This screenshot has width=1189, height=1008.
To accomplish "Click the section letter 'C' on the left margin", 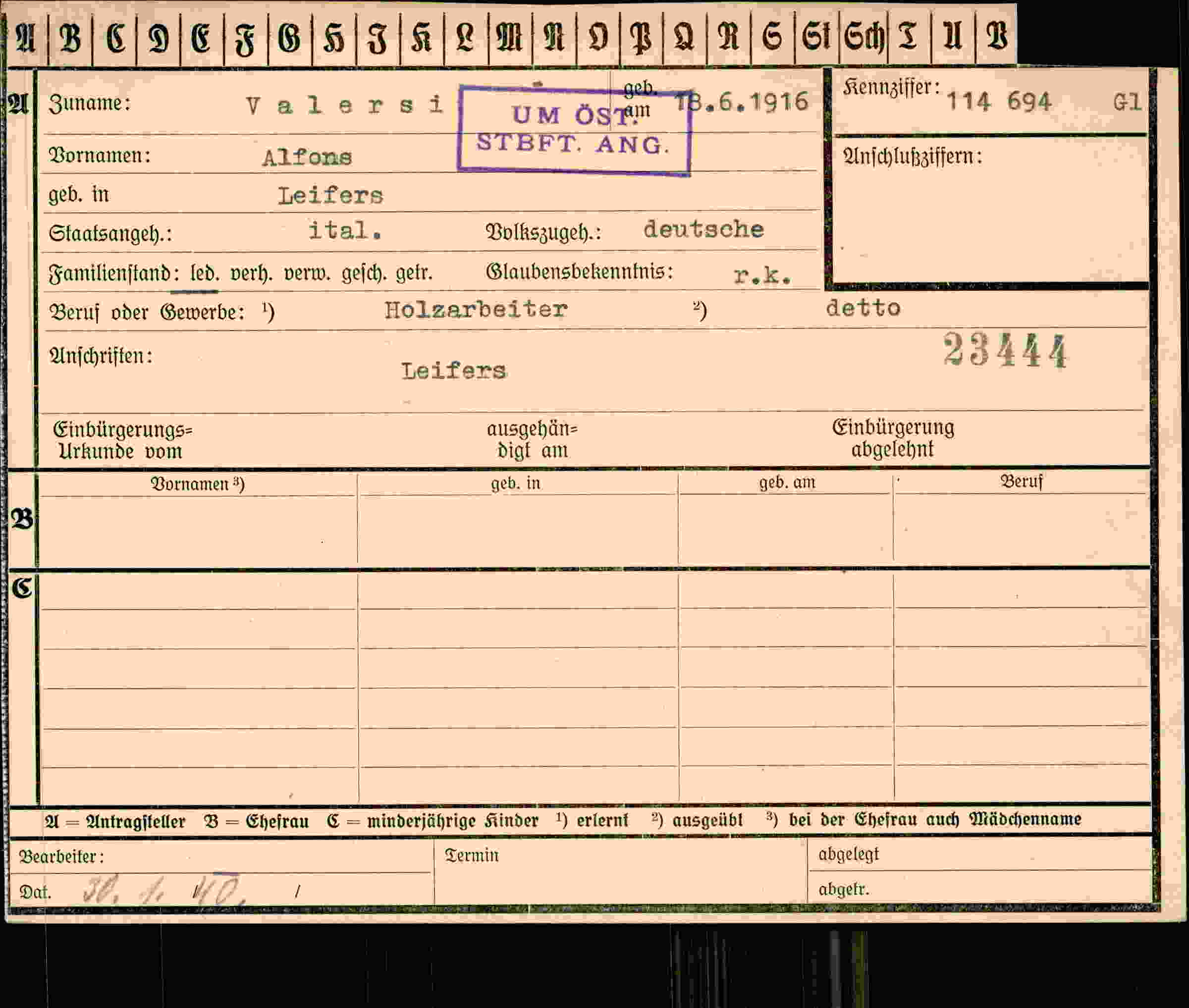I will [22, 588].
